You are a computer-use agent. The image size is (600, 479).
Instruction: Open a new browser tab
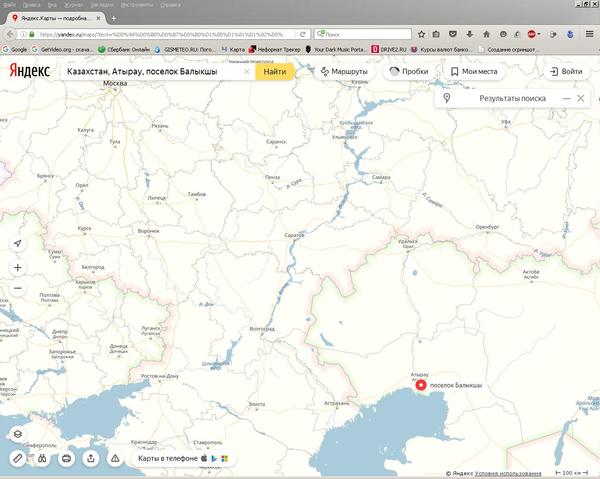(114, 18)
